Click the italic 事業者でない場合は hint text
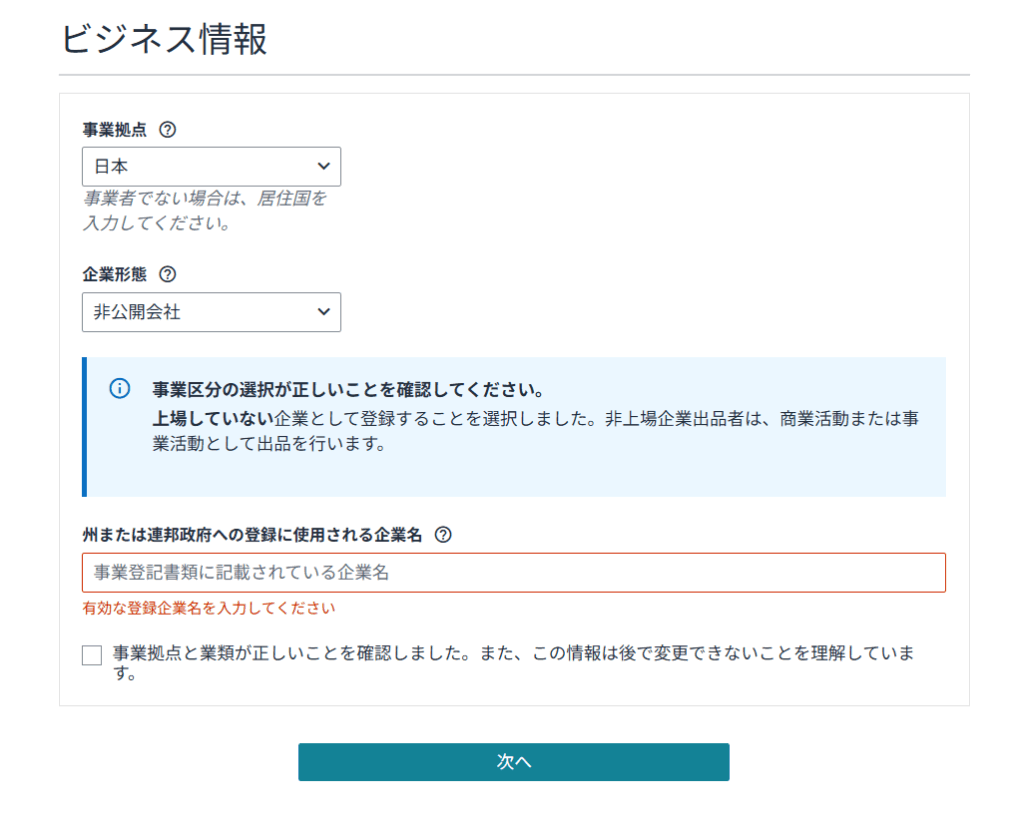1024x829 pixels. (205, 199)
